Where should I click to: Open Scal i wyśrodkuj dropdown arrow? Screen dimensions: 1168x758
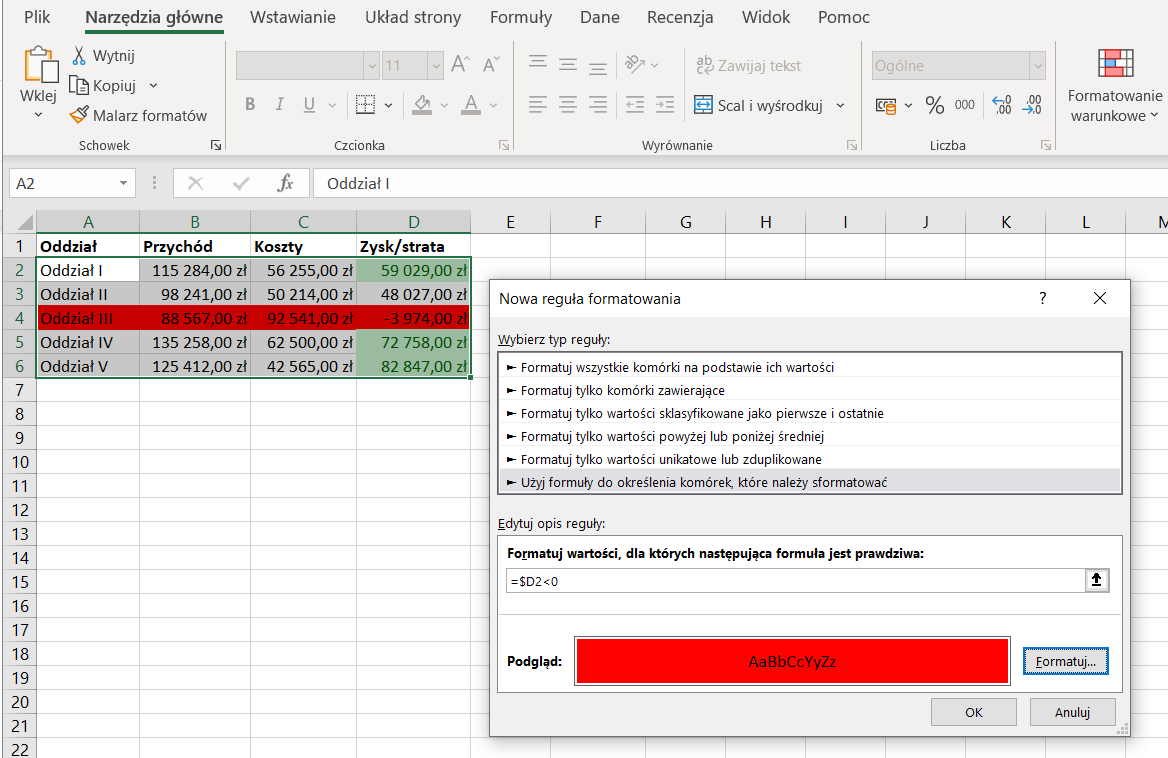[840, 105]
